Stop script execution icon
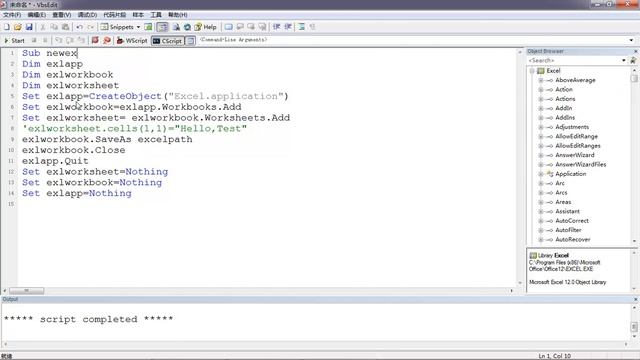The image size is (640, 360). coord(45,40)
